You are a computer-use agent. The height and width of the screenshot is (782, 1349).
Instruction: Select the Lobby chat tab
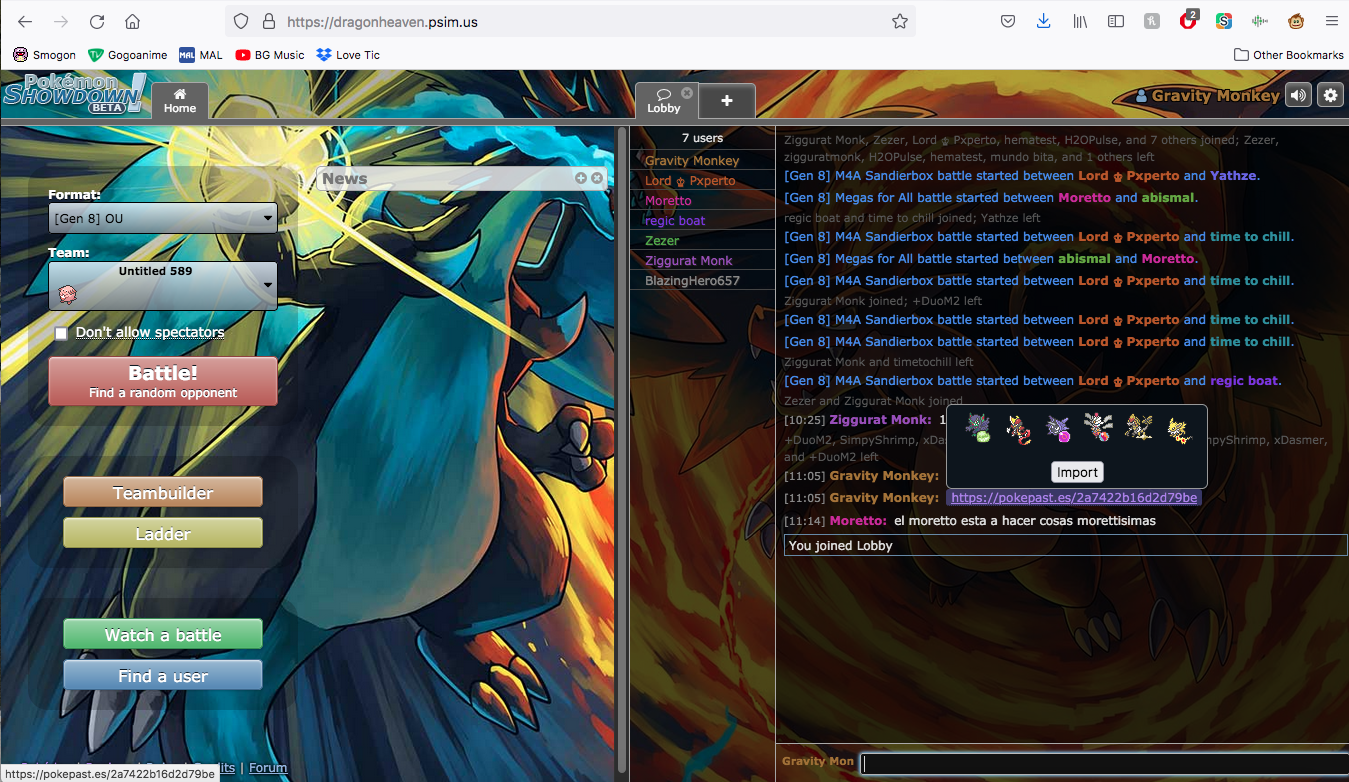[664, 101]
